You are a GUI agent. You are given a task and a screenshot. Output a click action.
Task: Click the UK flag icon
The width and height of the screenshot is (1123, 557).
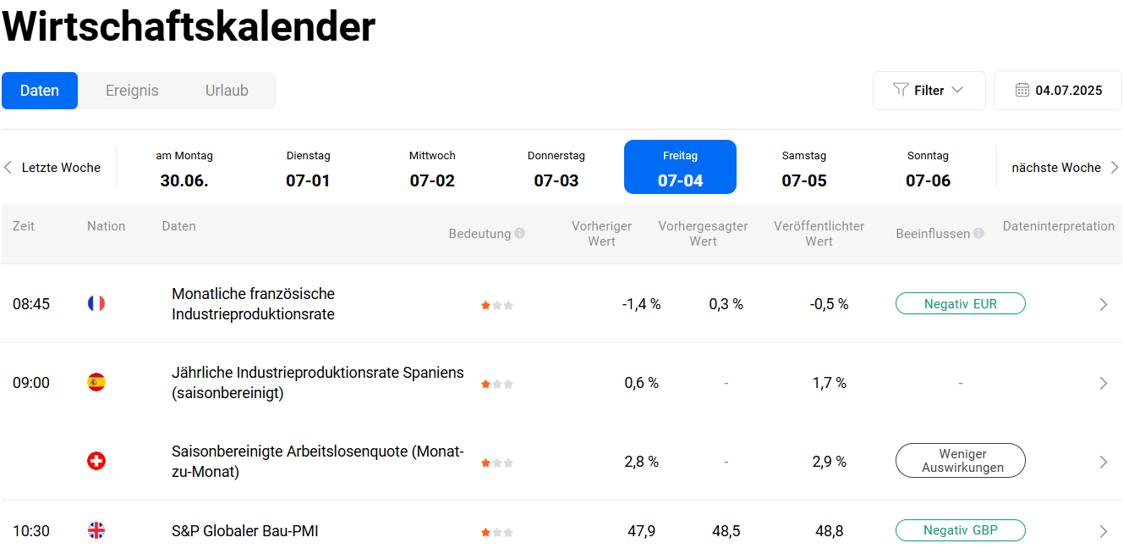(x=96, y=531)
